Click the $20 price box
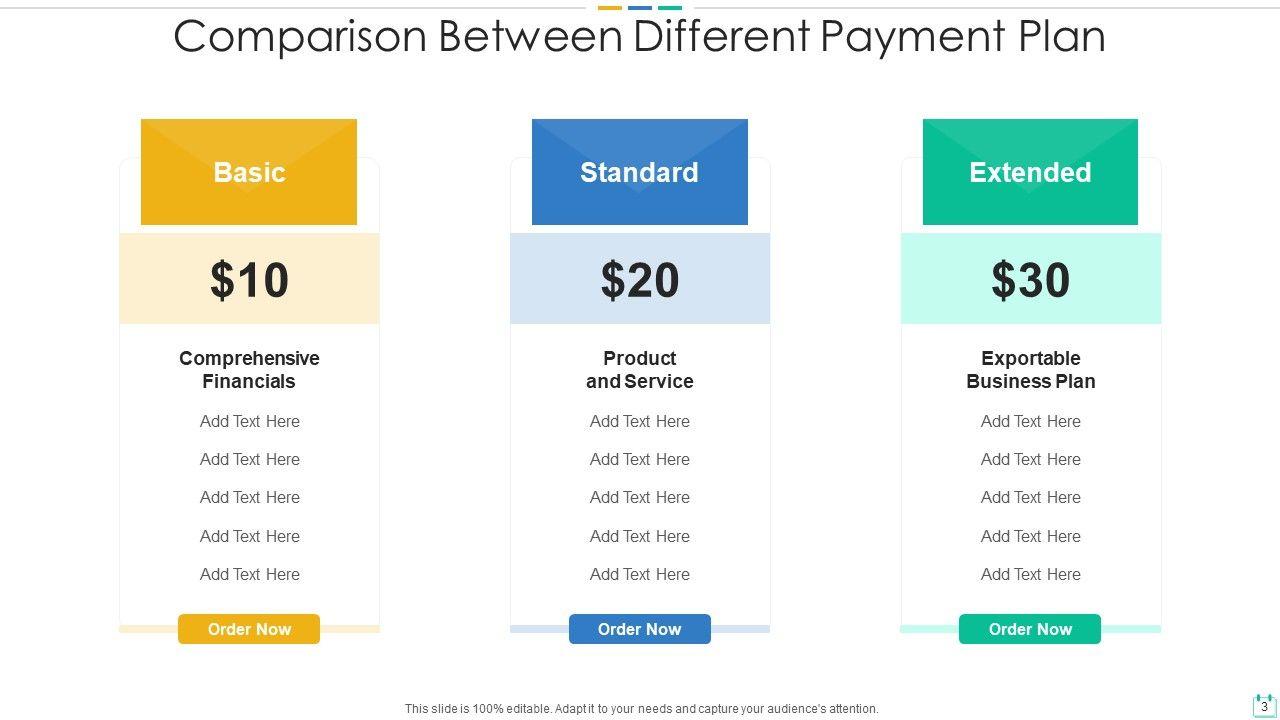The height and width of the screenshot is (720, 1280). (640, 279)
